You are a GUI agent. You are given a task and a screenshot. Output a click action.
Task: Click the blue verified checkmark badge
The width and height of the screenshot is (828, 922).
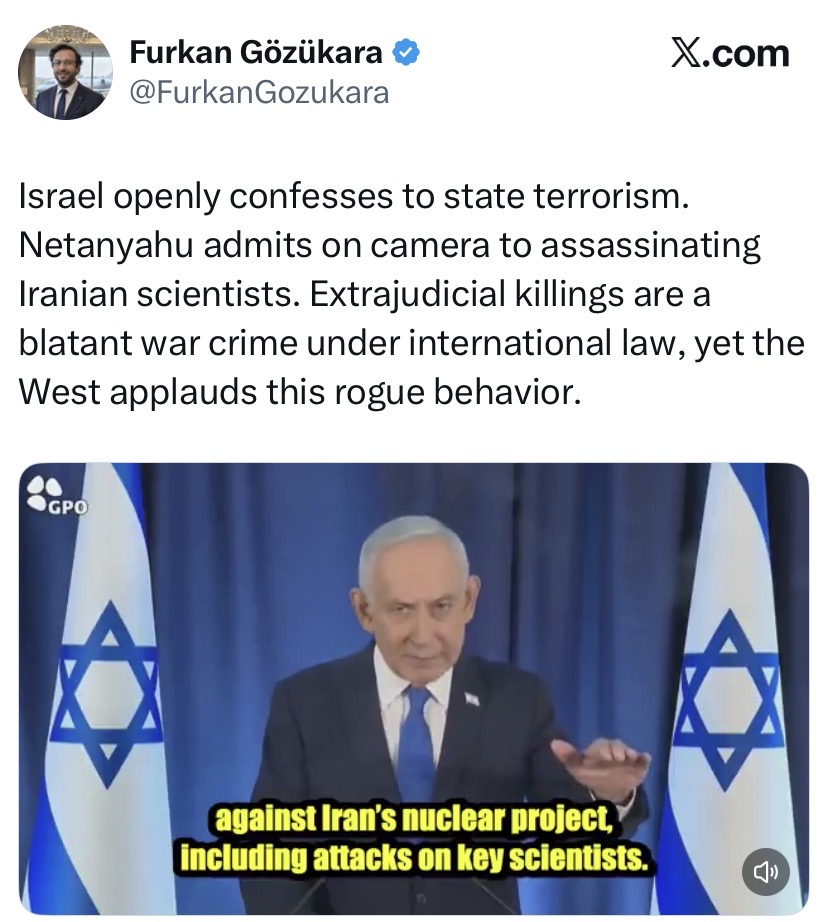[x=406, y=53]
